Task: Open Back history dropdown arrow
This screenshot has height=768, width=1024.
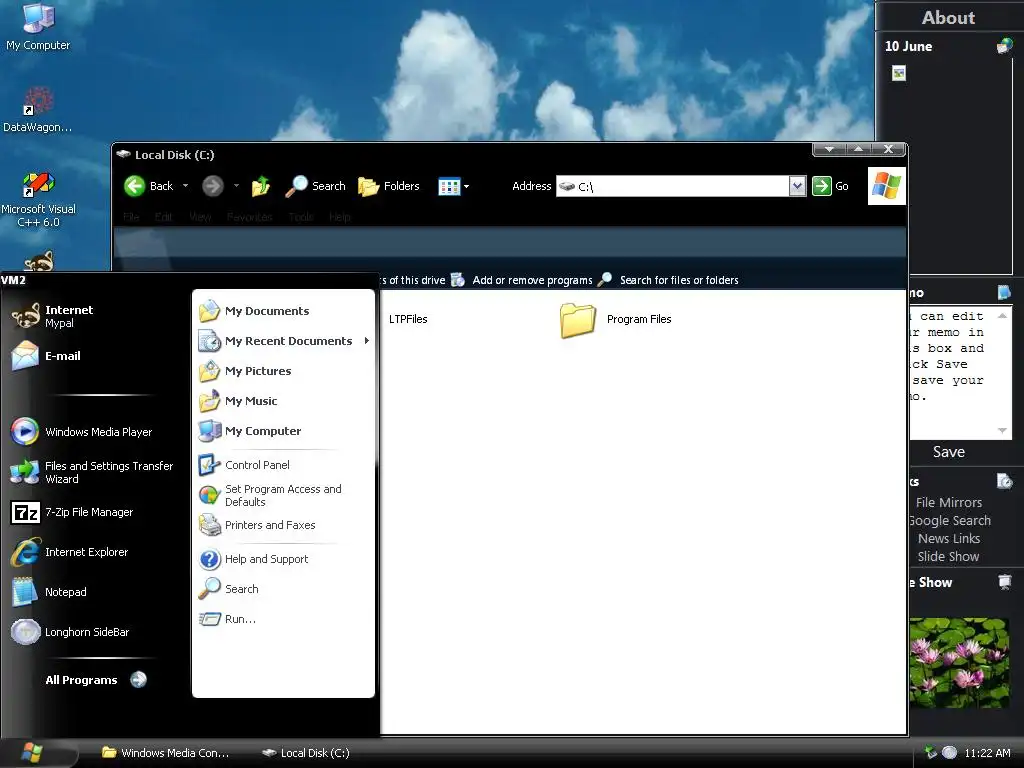Action: (185, 186)
